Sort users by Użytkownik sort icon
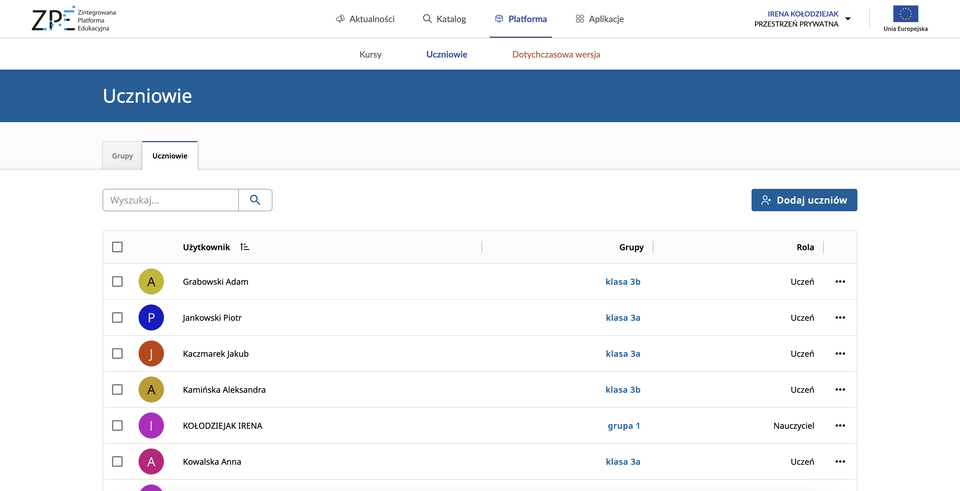Screen dimensions: 960x491 [x=245, y=247]
